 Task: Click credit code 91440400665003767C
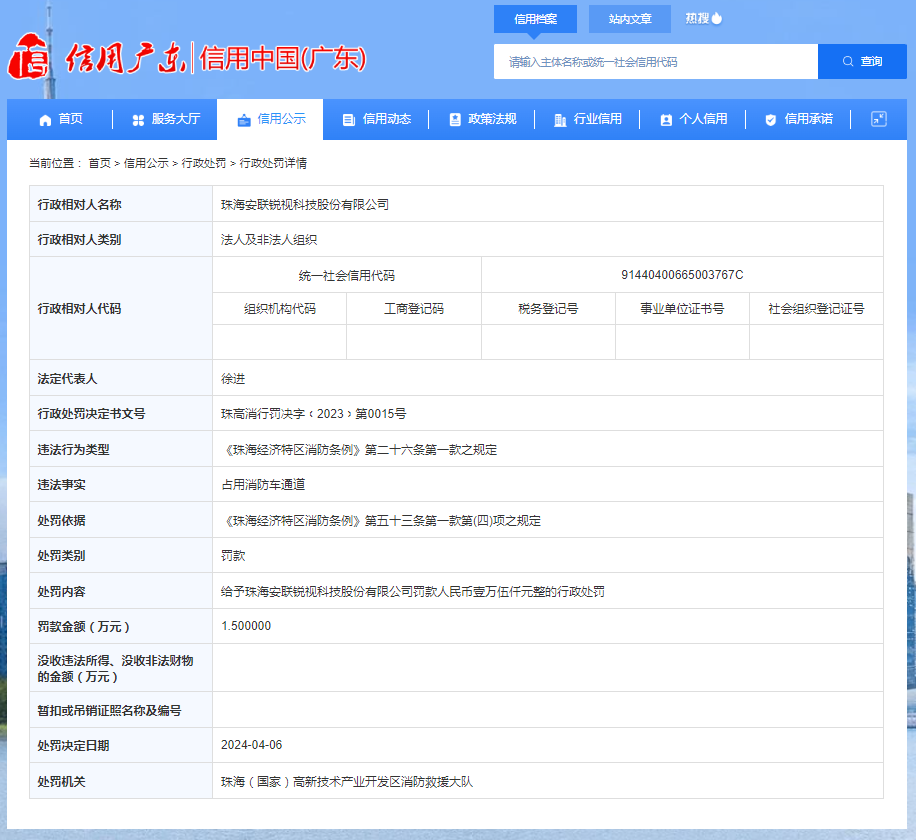[x=682, y=275]
